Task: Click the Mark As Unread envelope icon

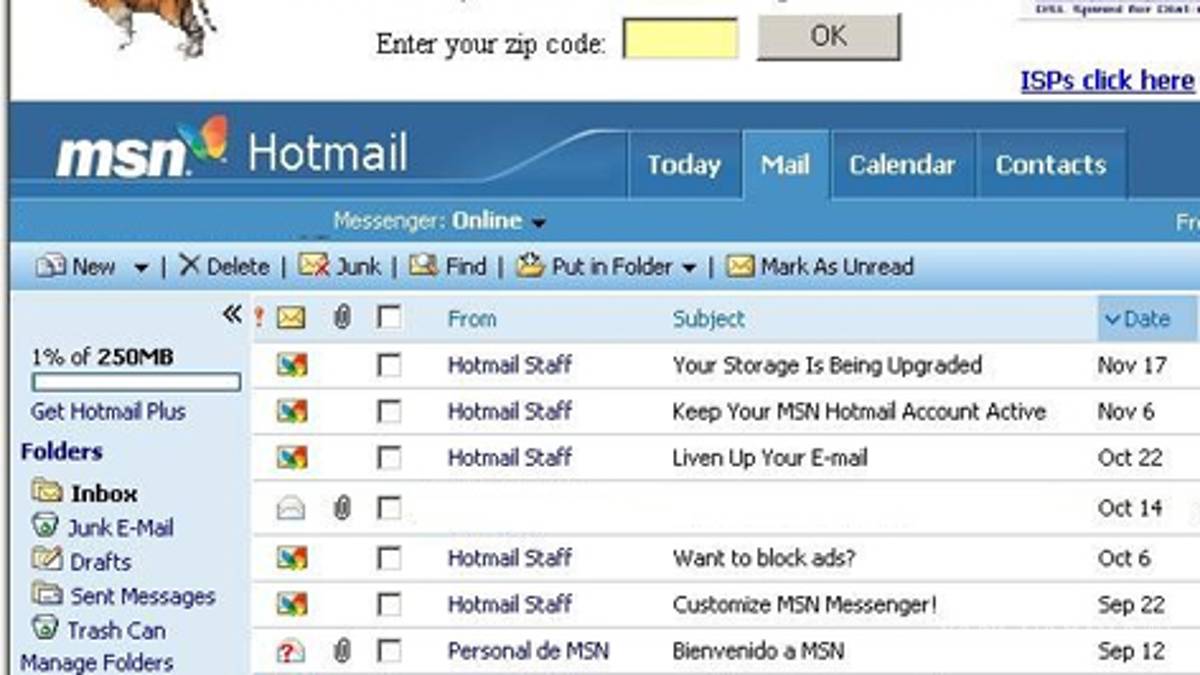Action: pos(740,266)
